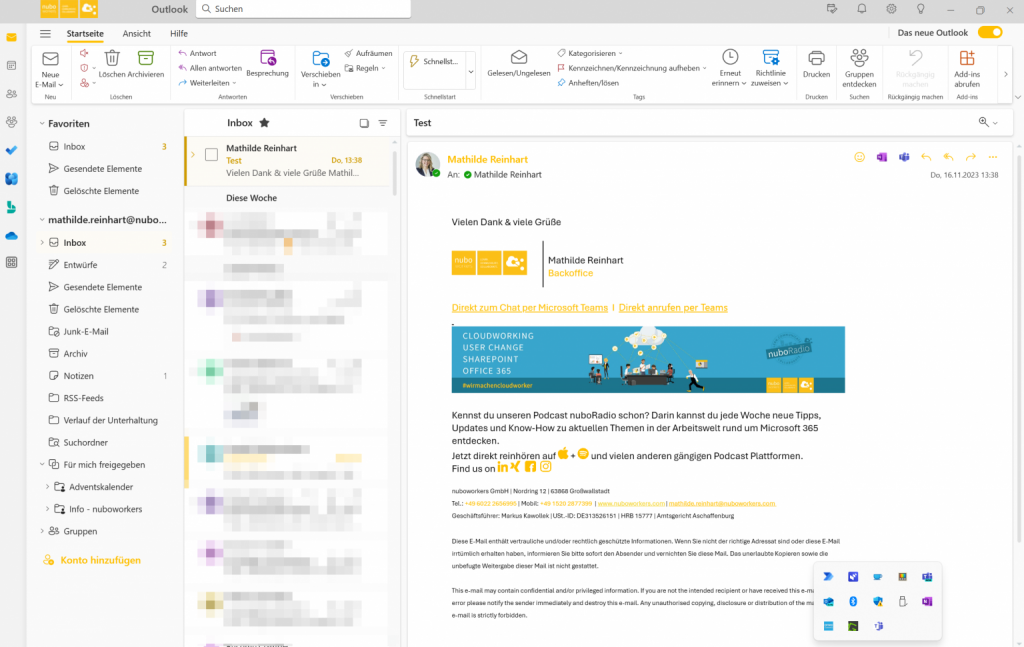Open Direkt anrufen per Teams link
The image size is (1024, 647).
pyautogui.click(x=673, y=308)
